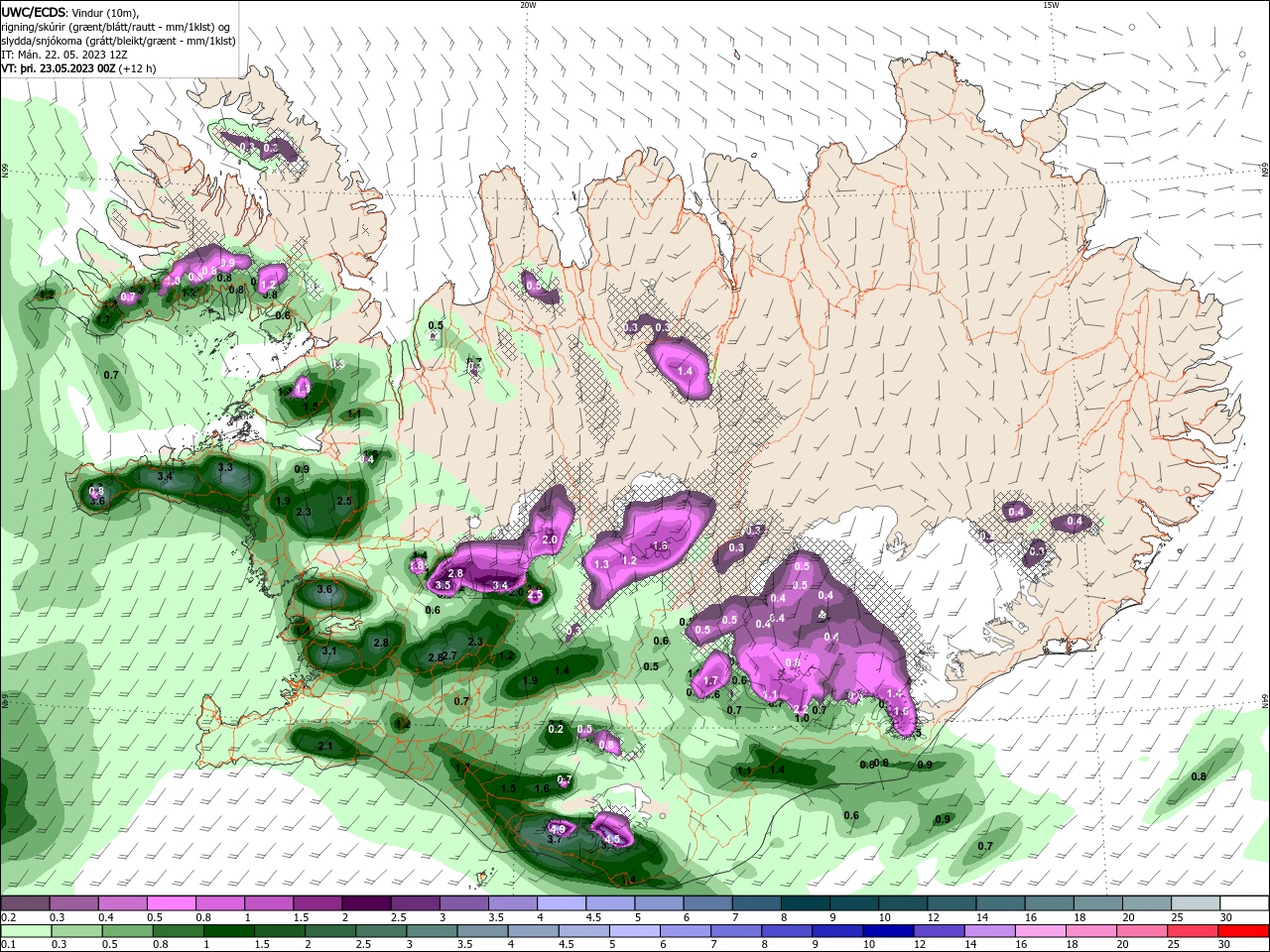Pick the darkest green swatch labeled 1 in lower legend

click(x=228, y=931)
